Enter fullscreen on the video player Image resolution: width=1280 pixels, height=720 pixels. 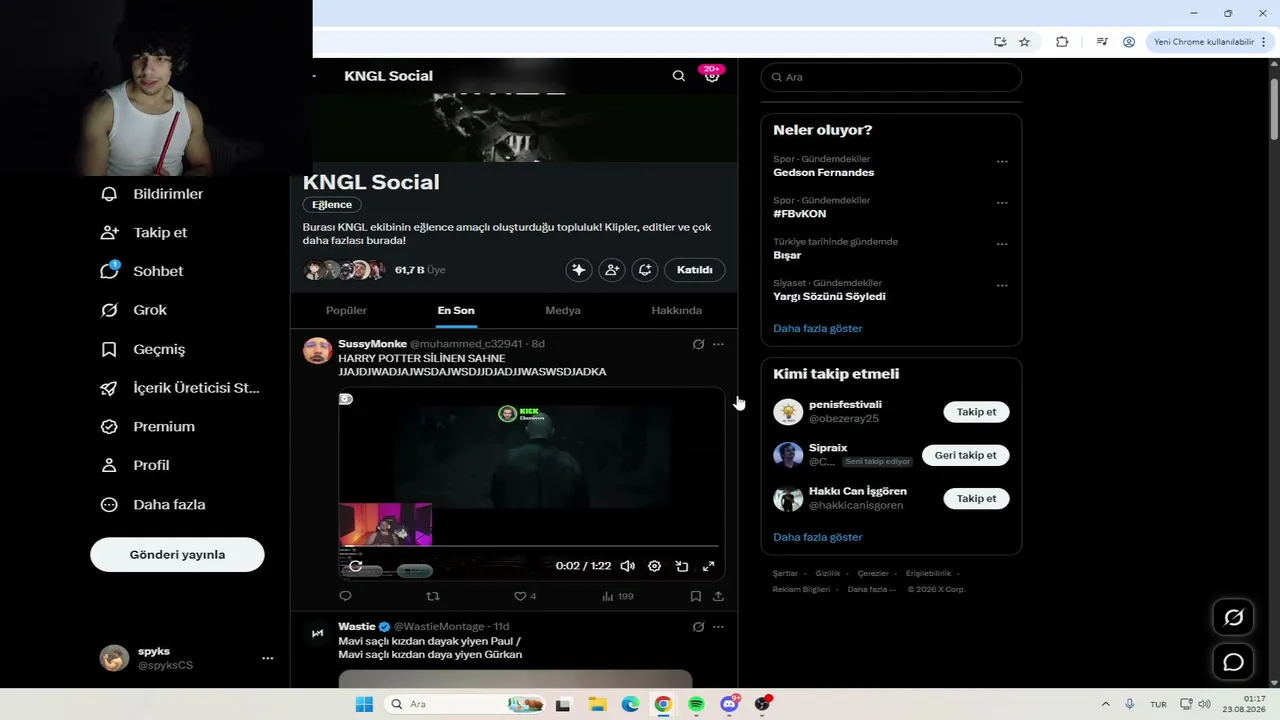pos(708,566)
